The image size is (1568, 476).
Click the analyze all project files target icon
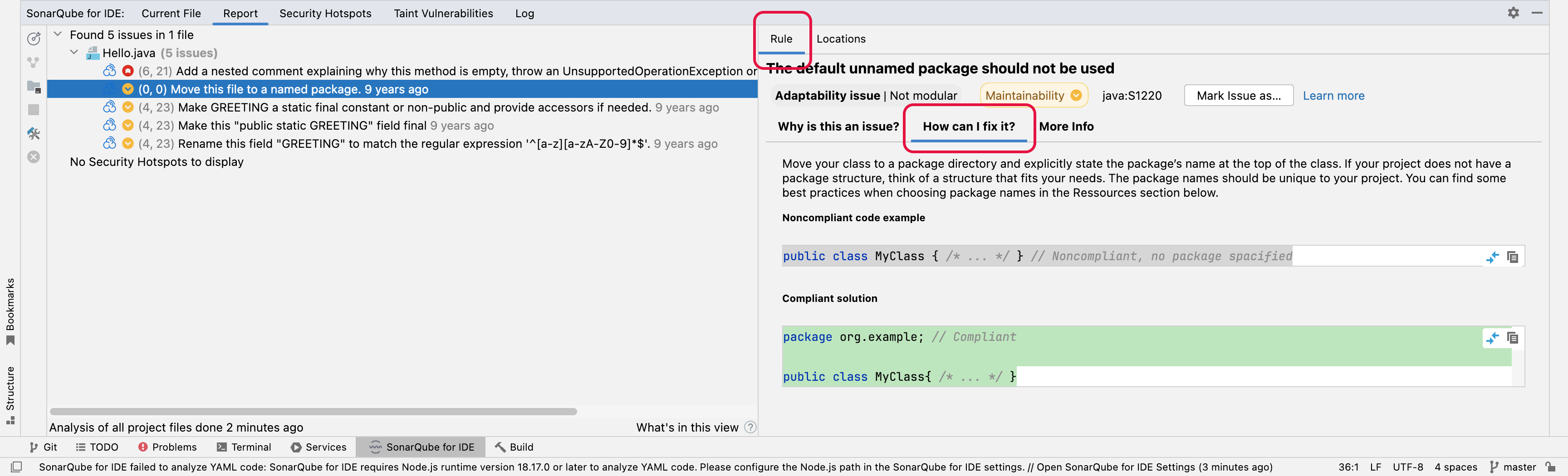[x=34, y=38]
